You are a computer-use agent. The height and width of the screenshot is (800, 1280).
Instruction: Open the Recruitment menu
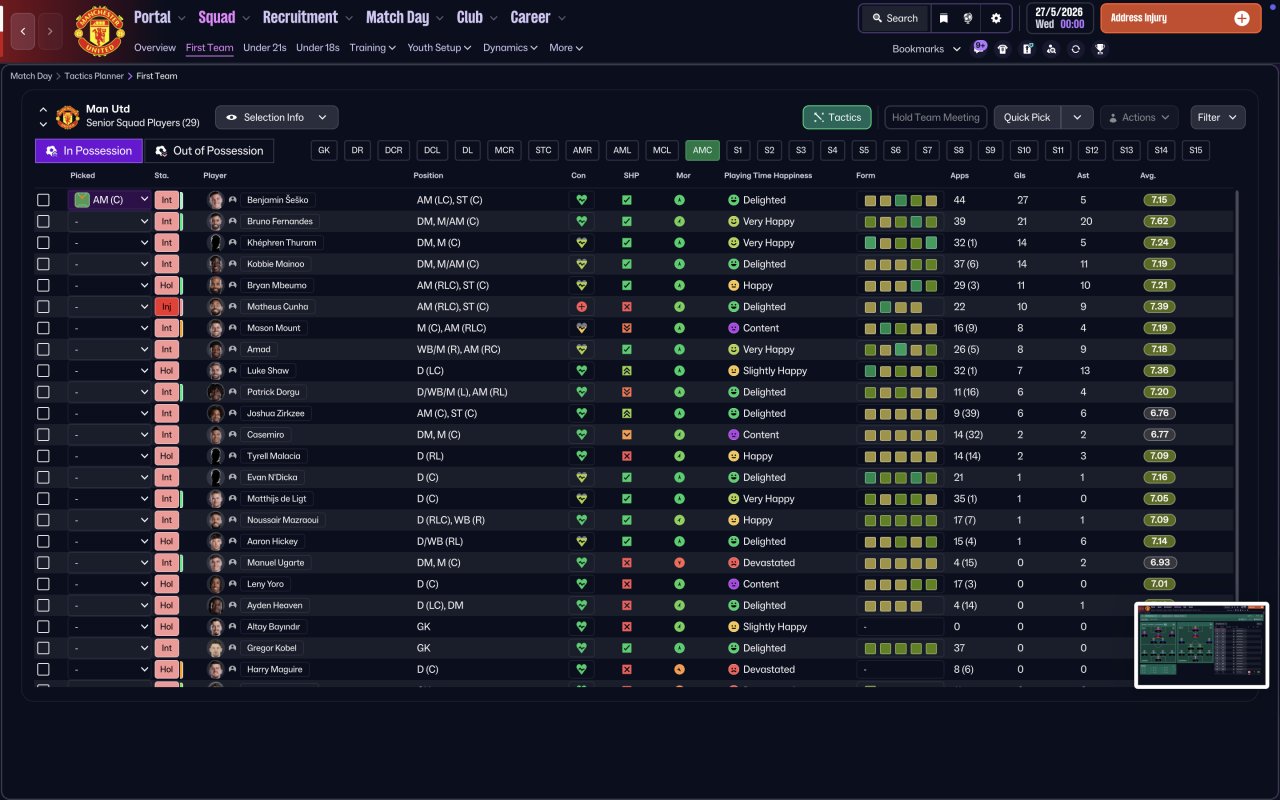click(308, 17)
